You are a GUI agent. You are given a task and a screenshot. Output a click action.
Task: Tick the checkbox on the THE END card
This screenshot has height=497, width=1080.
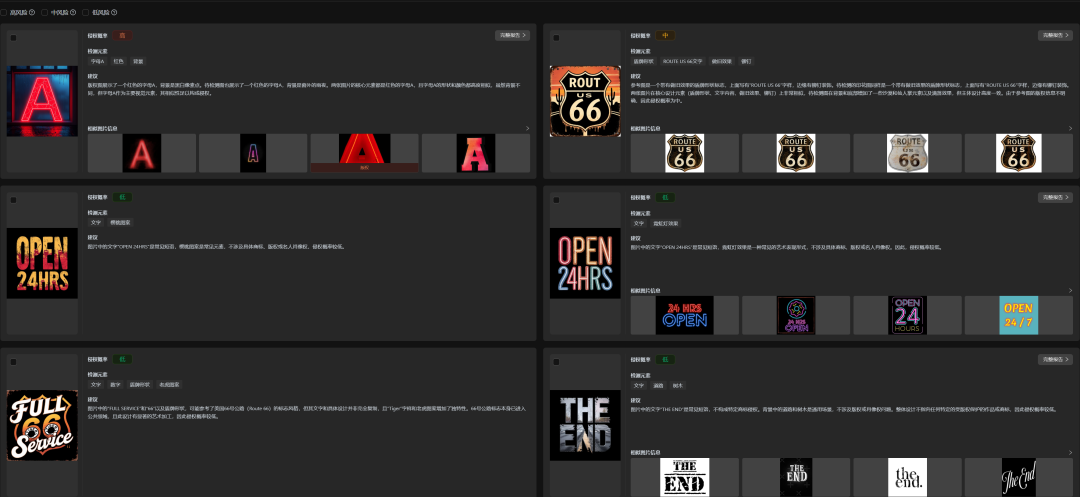556,362
